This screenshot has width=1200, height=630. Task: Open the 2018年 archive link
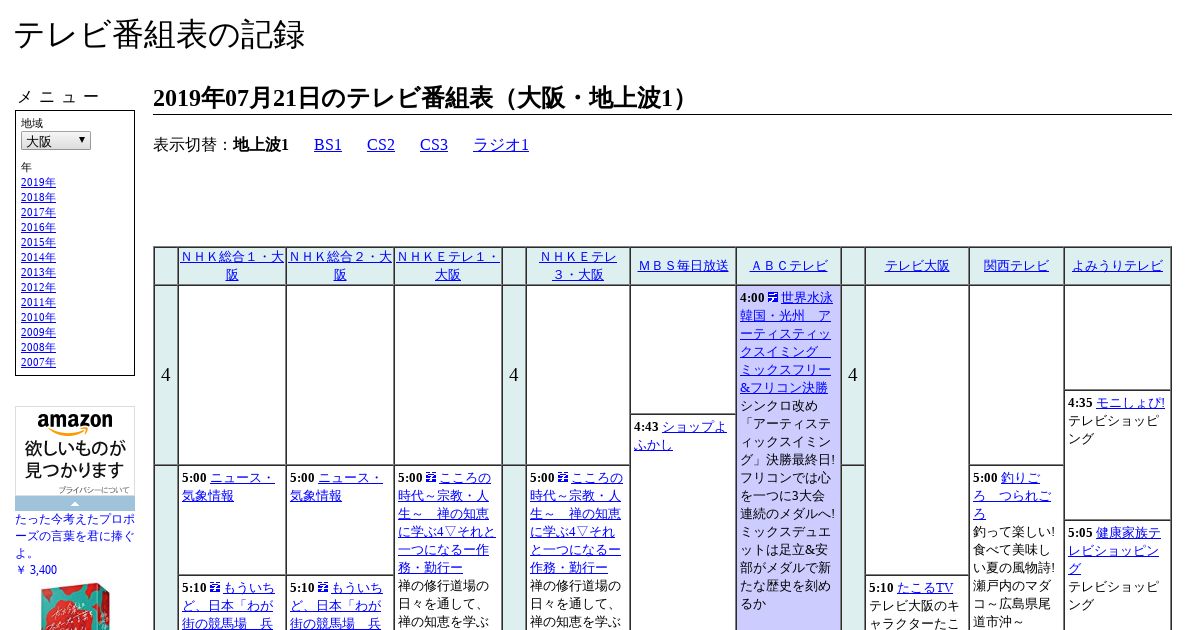coord(38,198)
